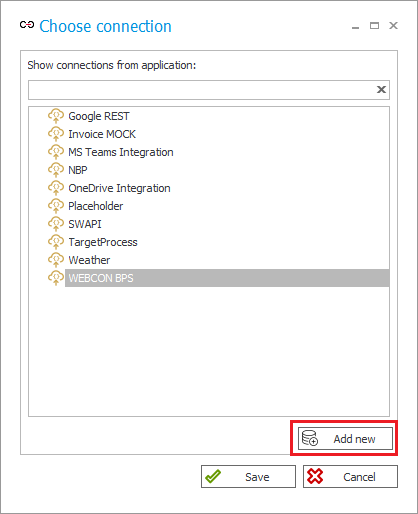Cancel the connection dialog
Viewport: 418px width, 514px height.
[350, 477]
